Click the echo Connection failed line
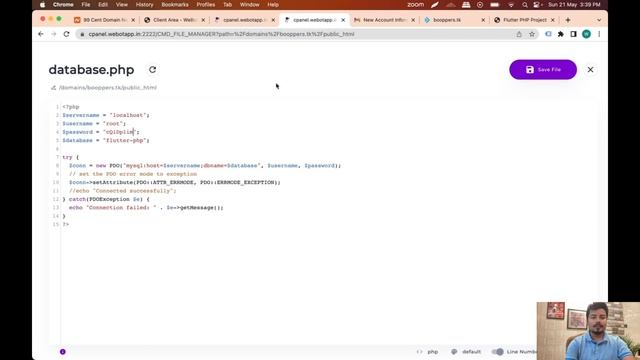 tap(146, 208)
